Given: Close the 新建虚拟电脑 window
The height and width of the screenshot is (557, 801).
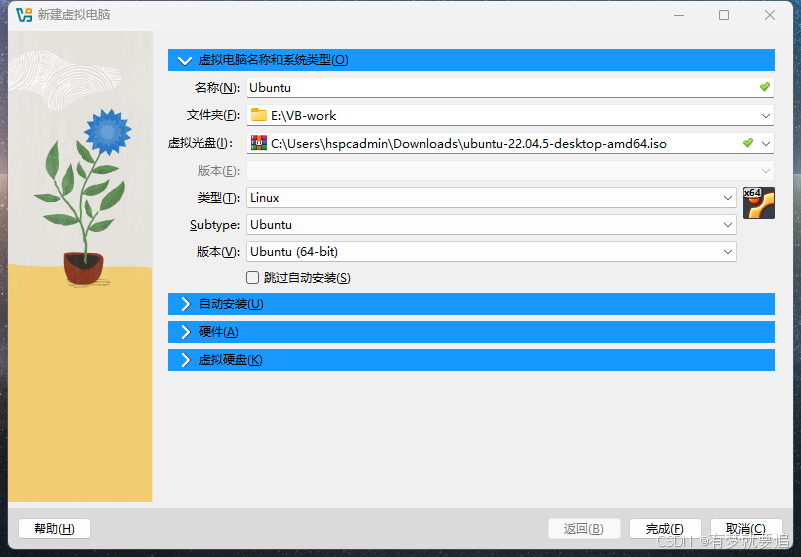Looking at the screenshot, I should (770, 15).
